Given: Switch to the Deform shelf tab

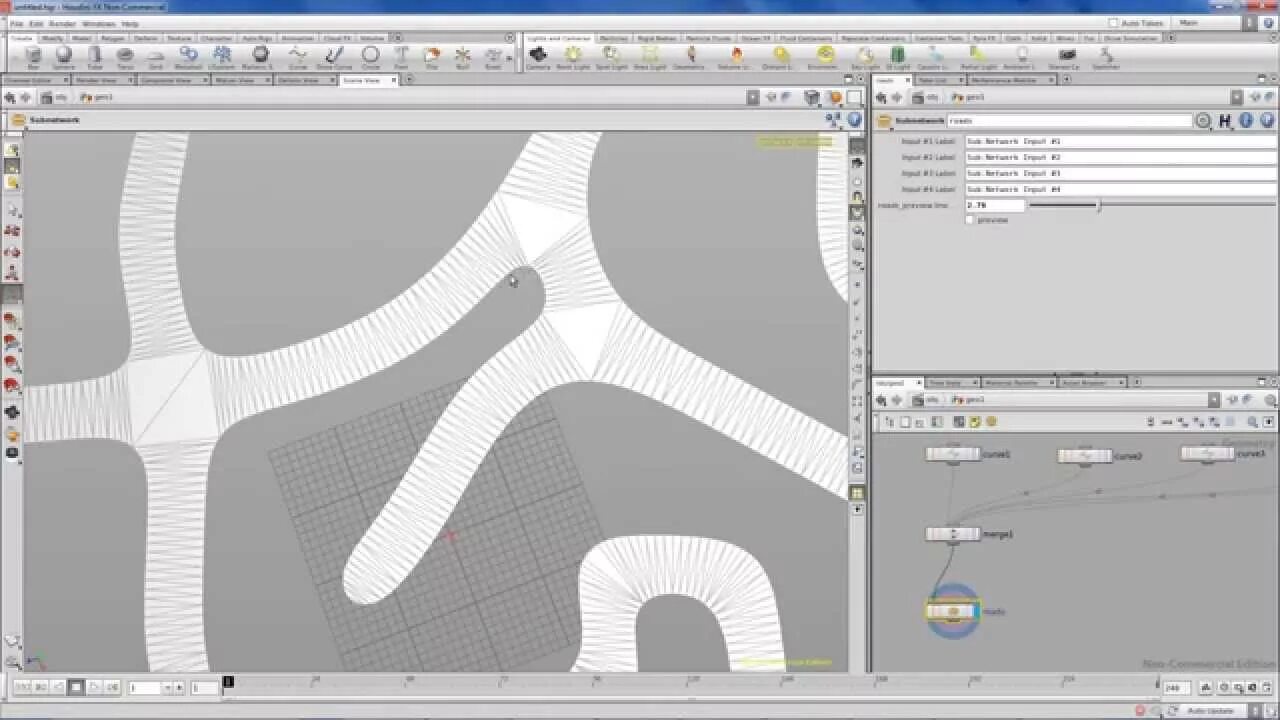Looking at the screenshot, I should click(146, 38).
